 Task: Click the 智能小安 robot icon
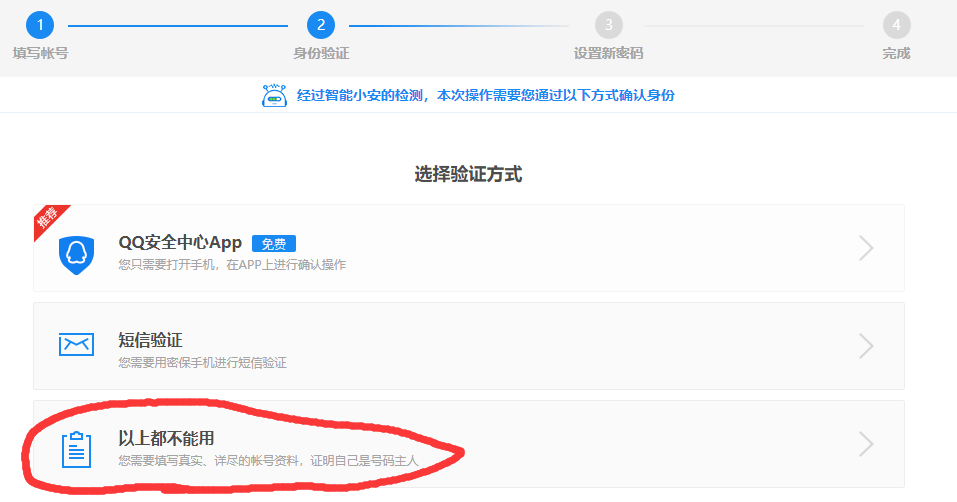[x=274, y=95]
